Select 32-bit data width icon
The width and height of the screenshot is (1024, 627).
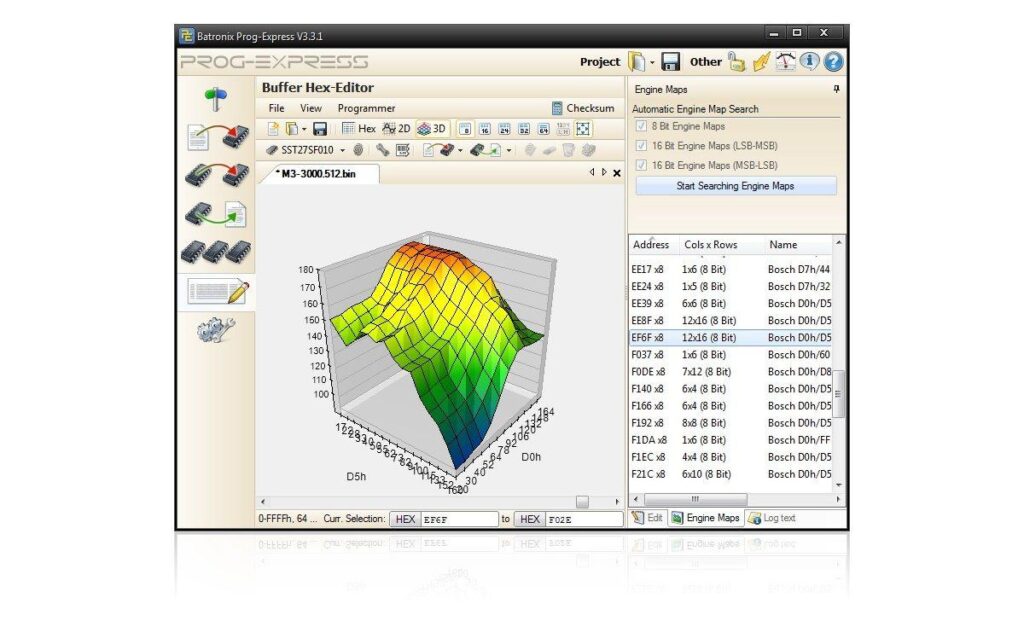click(524, 129)
